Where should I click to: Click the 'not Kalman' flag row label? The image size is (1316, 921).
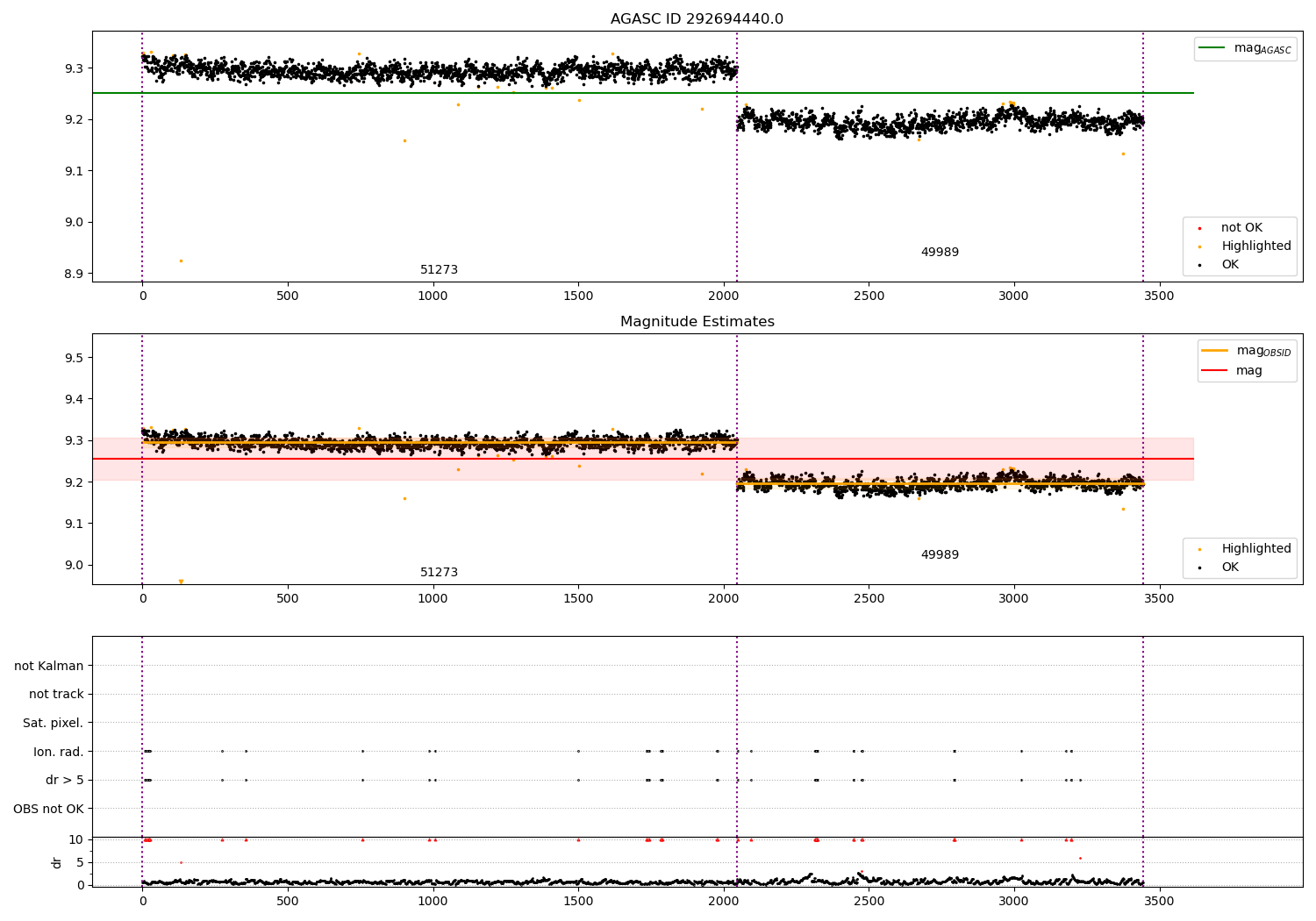tap(49, 667)
